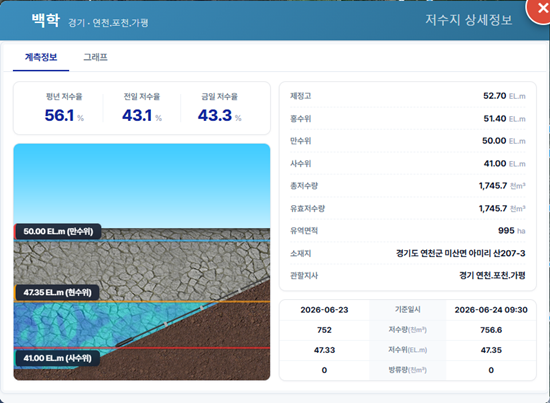550x403 pixels.
Task: Click the 41.00 EL.m 사수위 label
Action: (x=57, y=358)
